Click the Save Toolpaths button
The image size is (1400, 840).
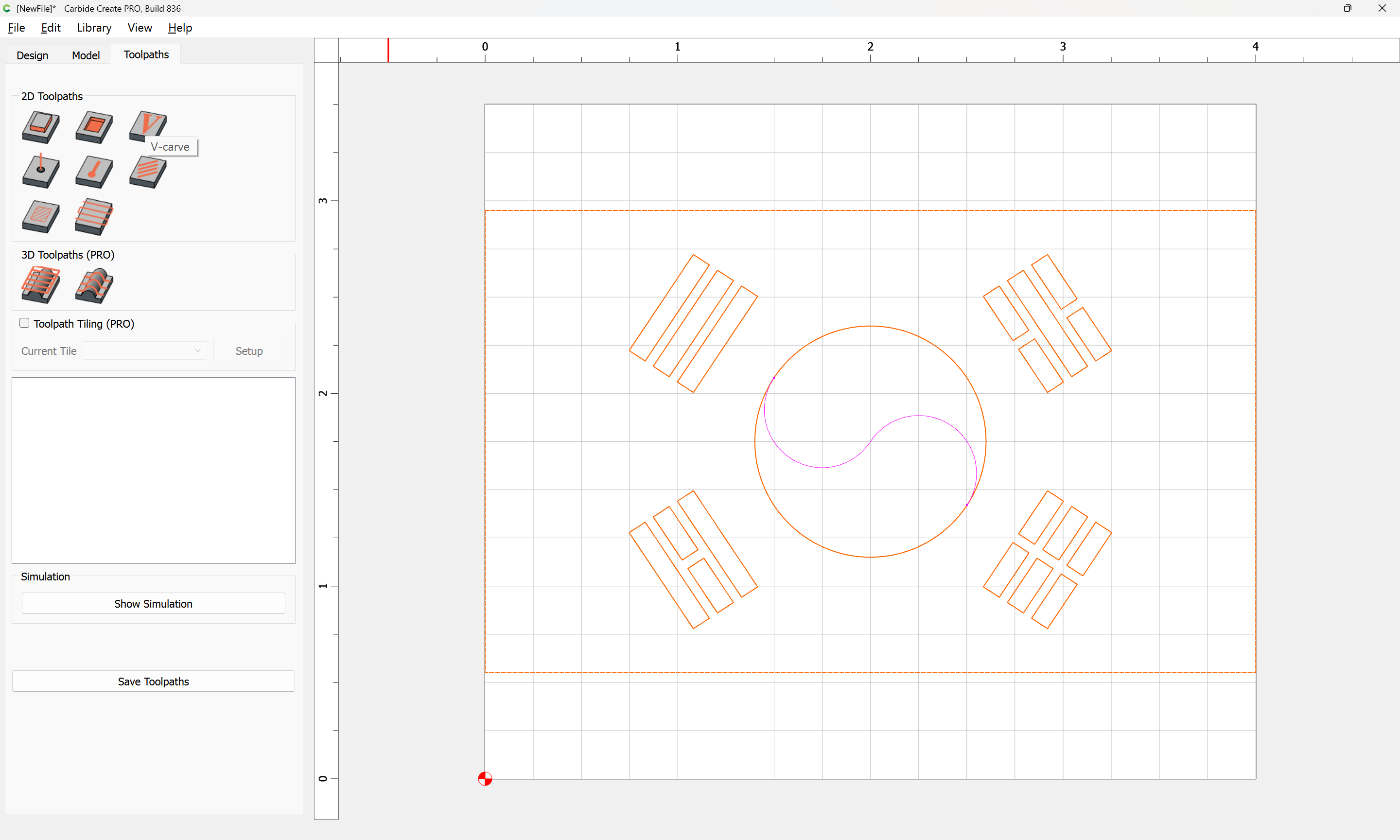pos(153,682)
